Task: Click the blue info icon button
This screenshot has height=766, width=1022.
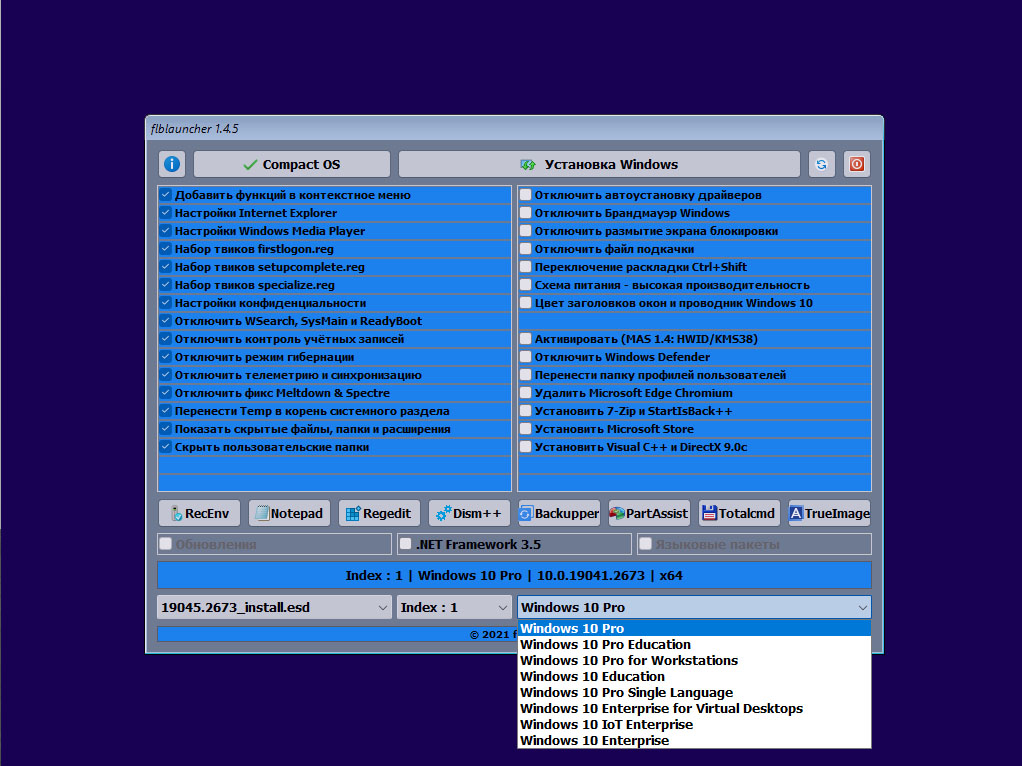Action: (x=172, y=164)
